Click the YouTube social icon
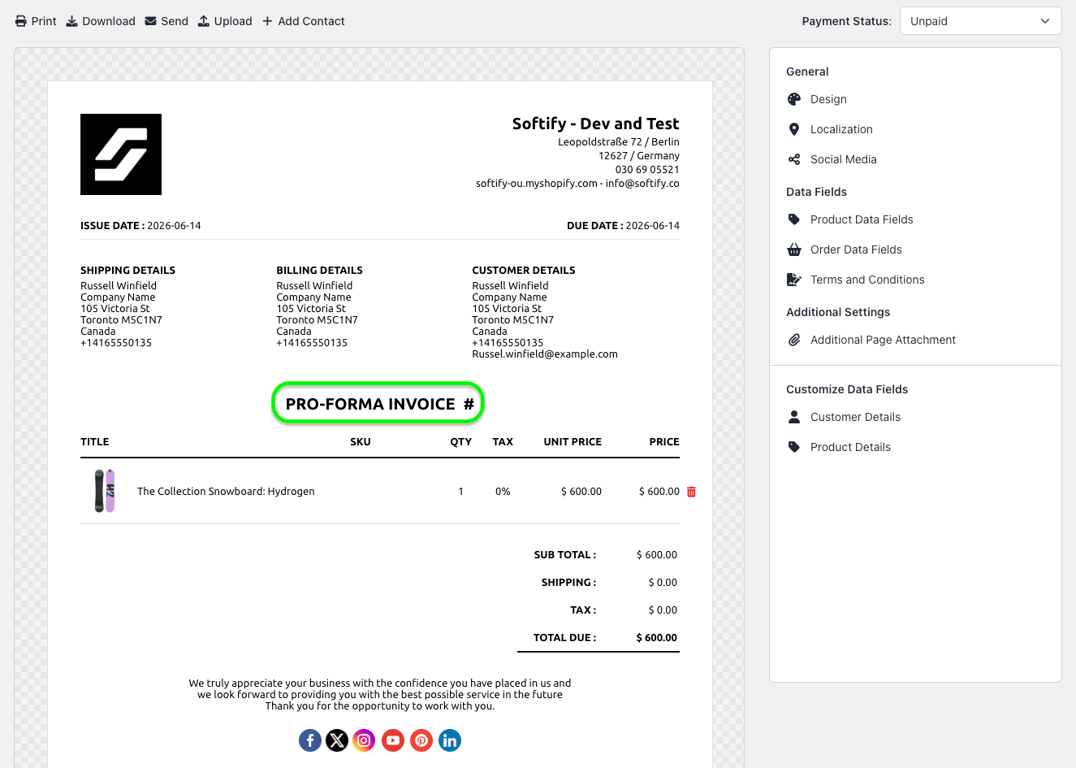The image size is (1076, 768). pos(393,740)
